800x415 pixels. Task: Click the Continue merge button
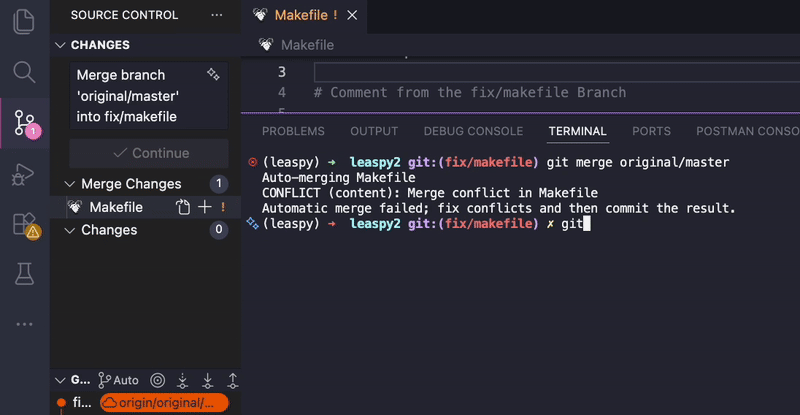tap(151, 153)
